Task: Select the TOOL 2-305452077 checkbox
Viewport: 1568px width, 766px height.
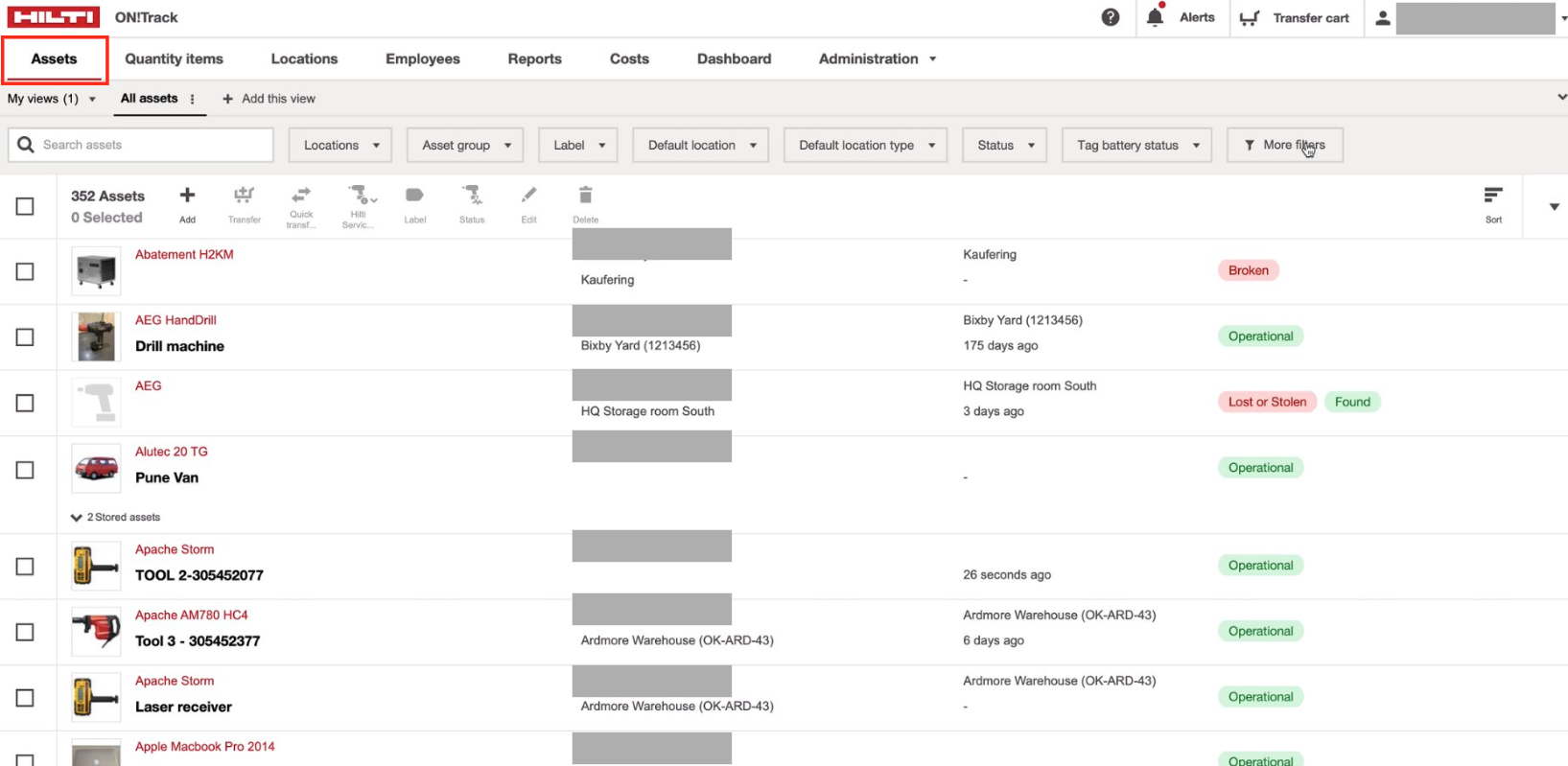Action: point(25,567)
